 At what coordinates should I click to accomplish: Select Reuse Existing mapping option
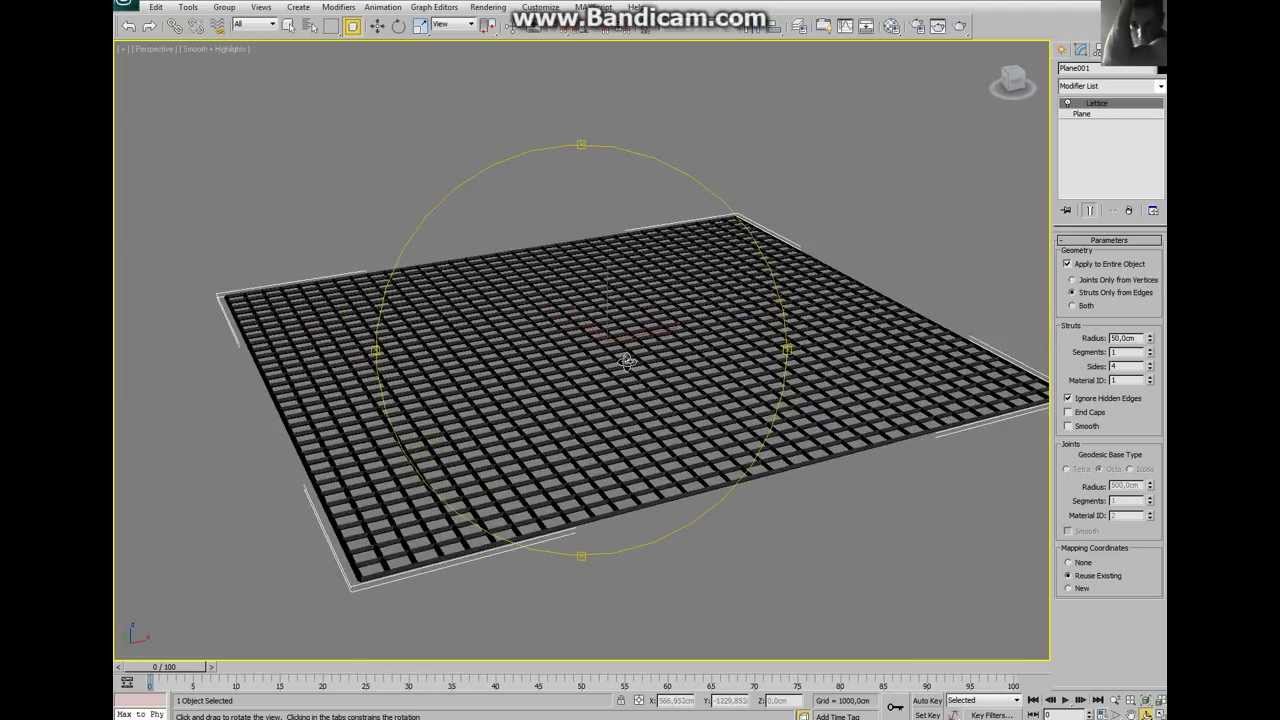(x=1069, y=576)
